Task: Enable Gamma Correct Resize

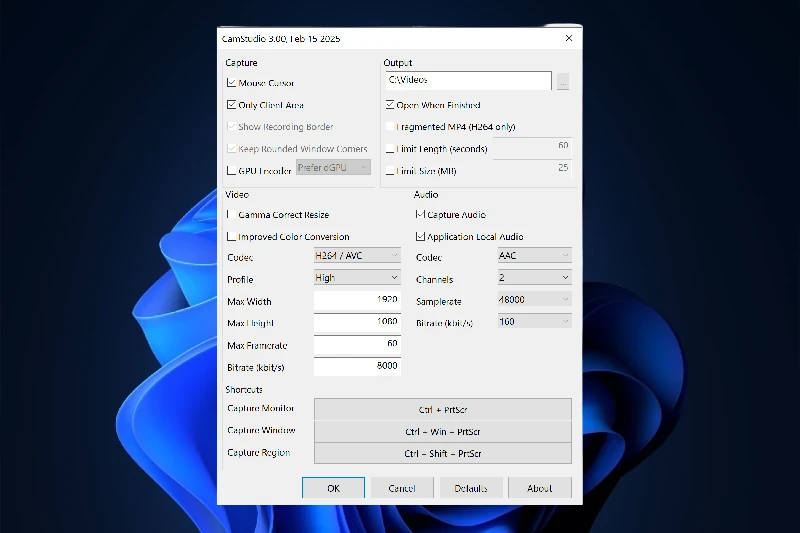Action: tap(231, 214)
